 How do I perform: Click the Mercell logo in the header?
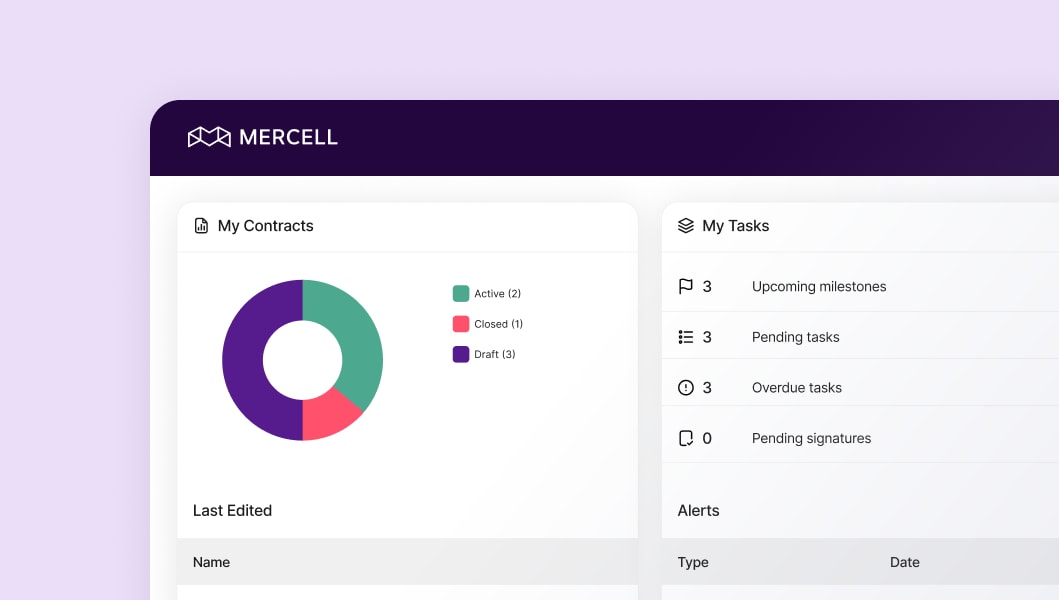click(x=263, y=137)
